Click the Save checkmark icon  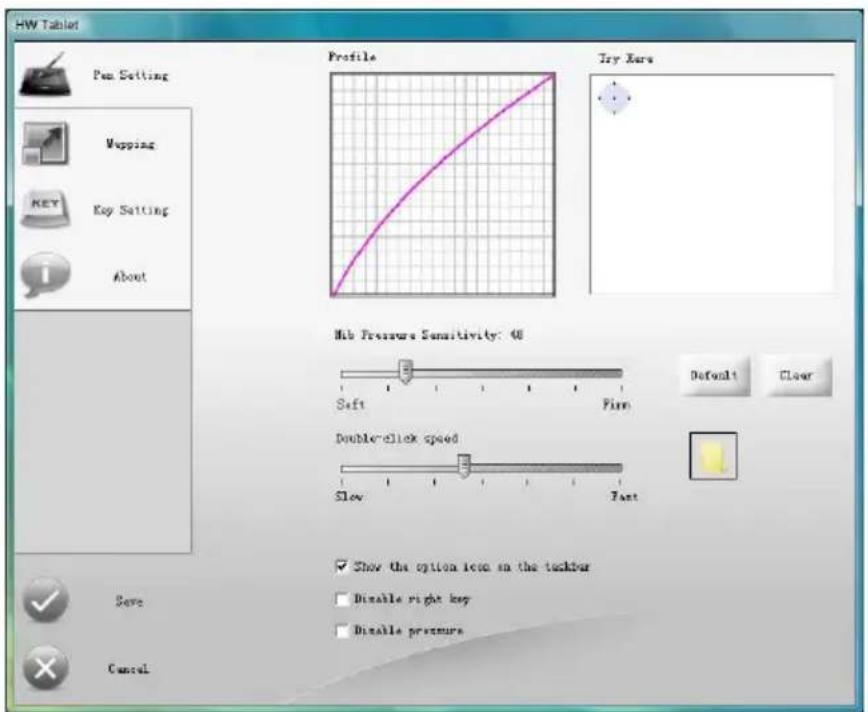coord(46,601)
